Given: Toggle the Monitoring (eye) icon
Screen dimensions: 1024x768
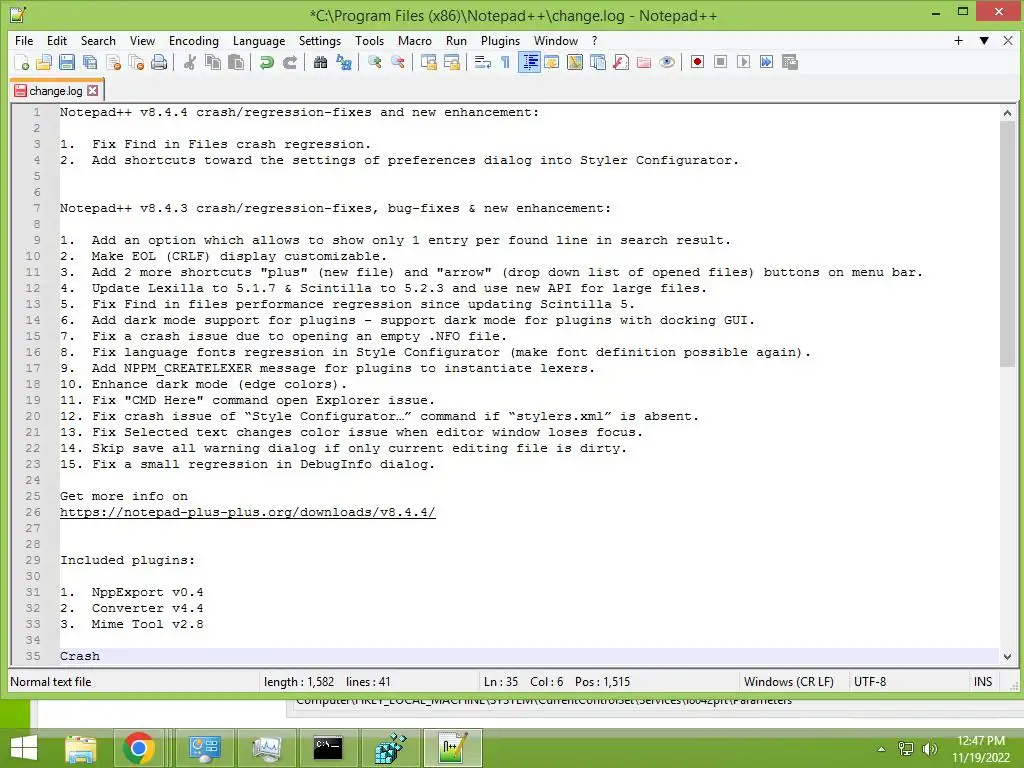Looking at the screenshot, I should 667,62.
